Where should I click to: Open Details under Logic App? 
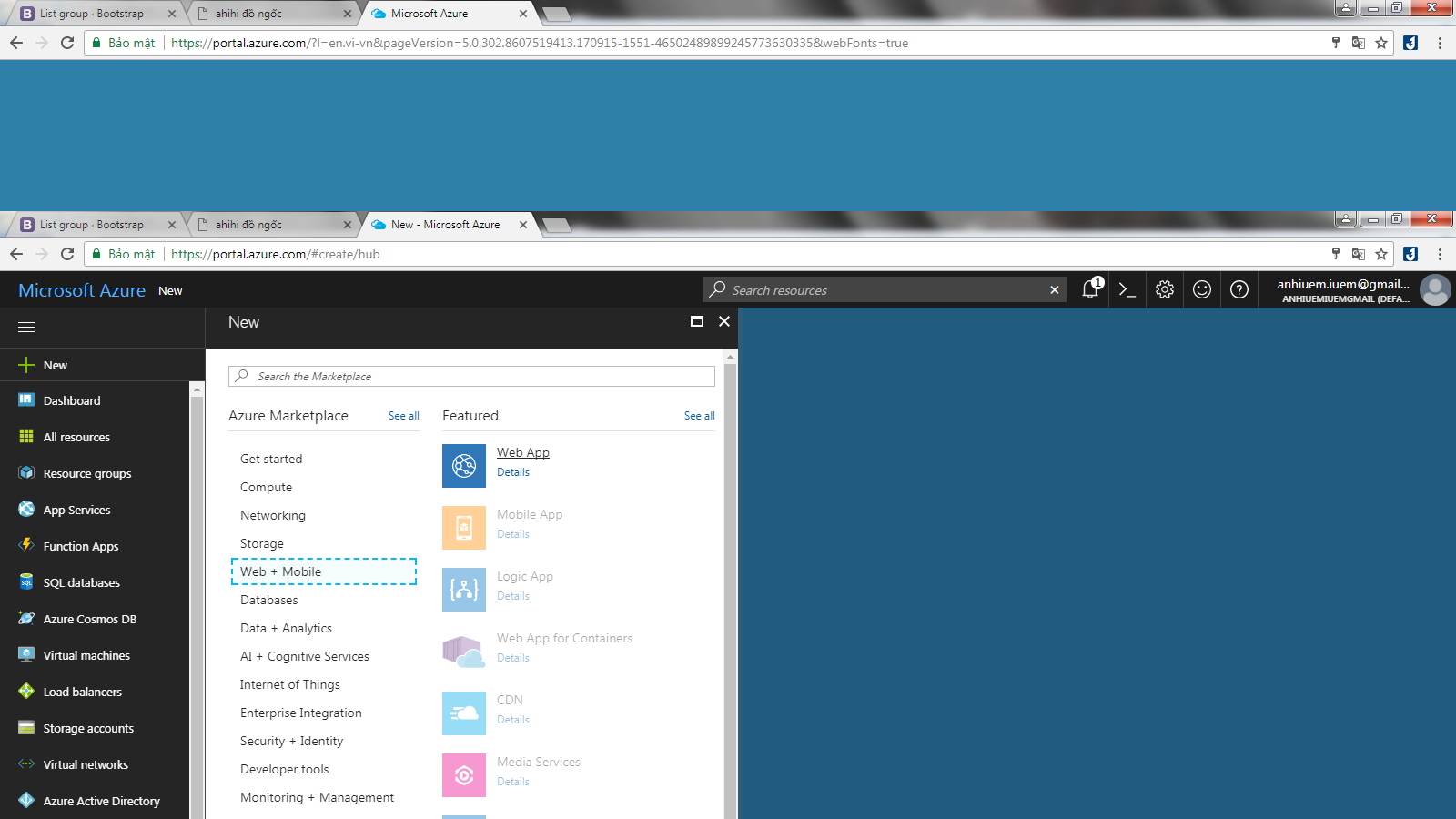[x=513, y=596]
